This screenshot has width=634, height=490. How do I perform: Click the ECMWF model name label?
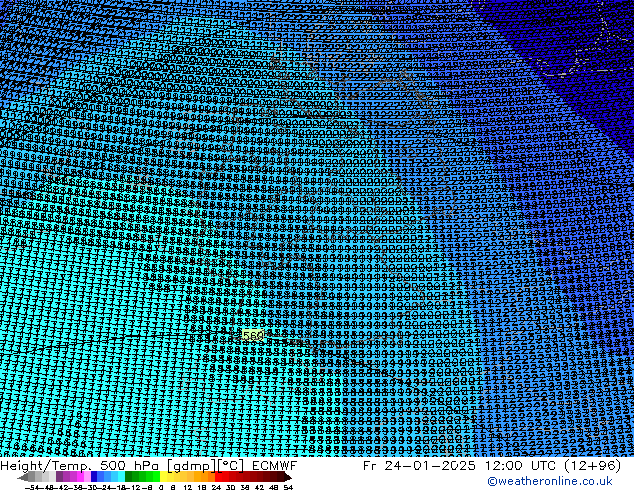pos(275,465)
